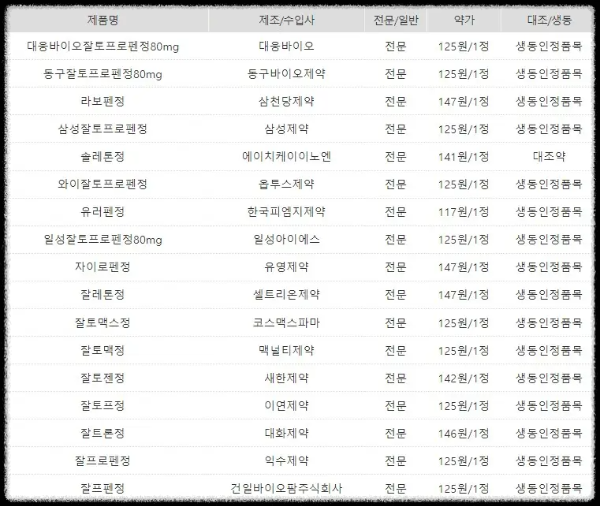Select product 라보펜정
Screen dimensions: 600x506
(103, 101)
